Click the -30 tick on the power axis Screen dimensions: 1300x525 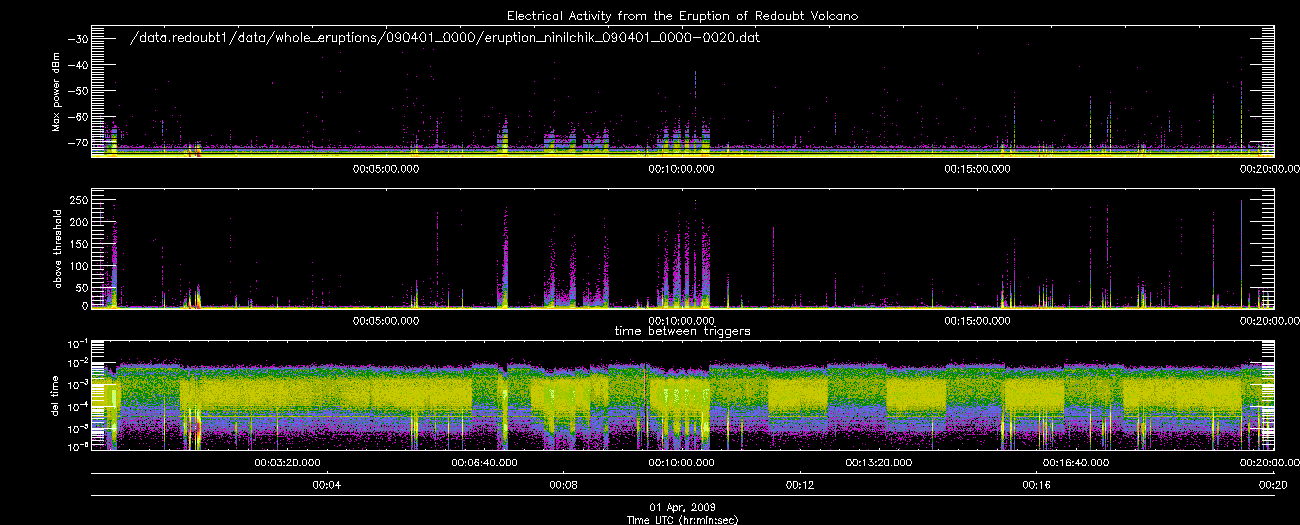77,38
